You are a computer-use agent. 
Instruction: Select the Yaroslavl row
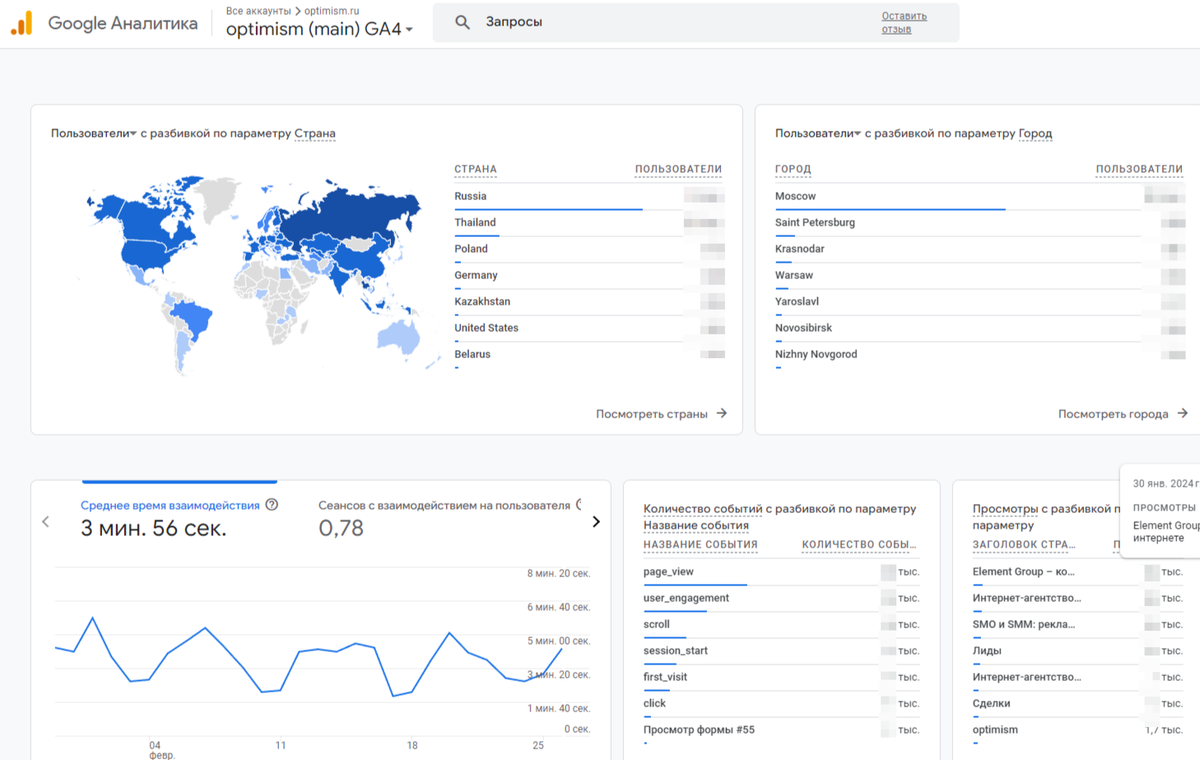[980, 302]
